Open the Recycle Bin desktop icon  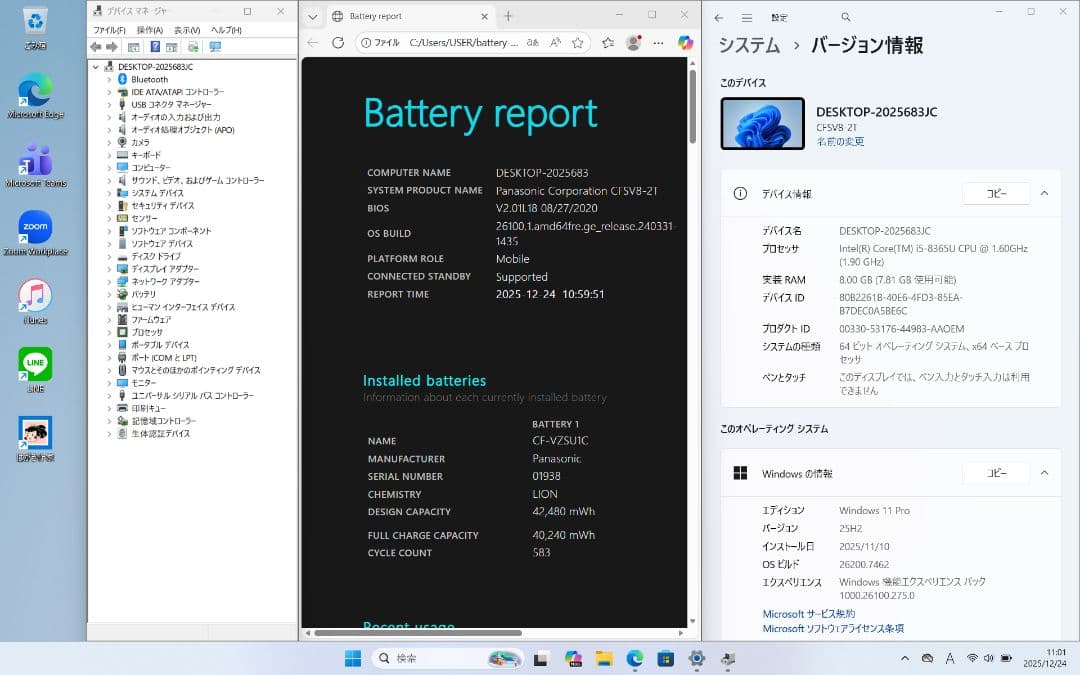coord(35,28)
